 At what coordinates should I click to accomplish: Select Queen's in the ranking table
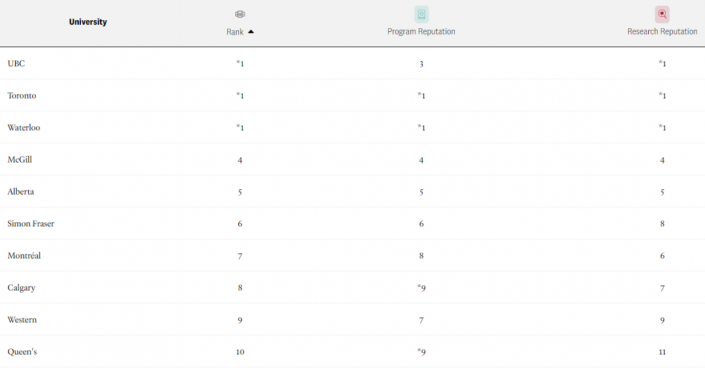pos(22,352)
